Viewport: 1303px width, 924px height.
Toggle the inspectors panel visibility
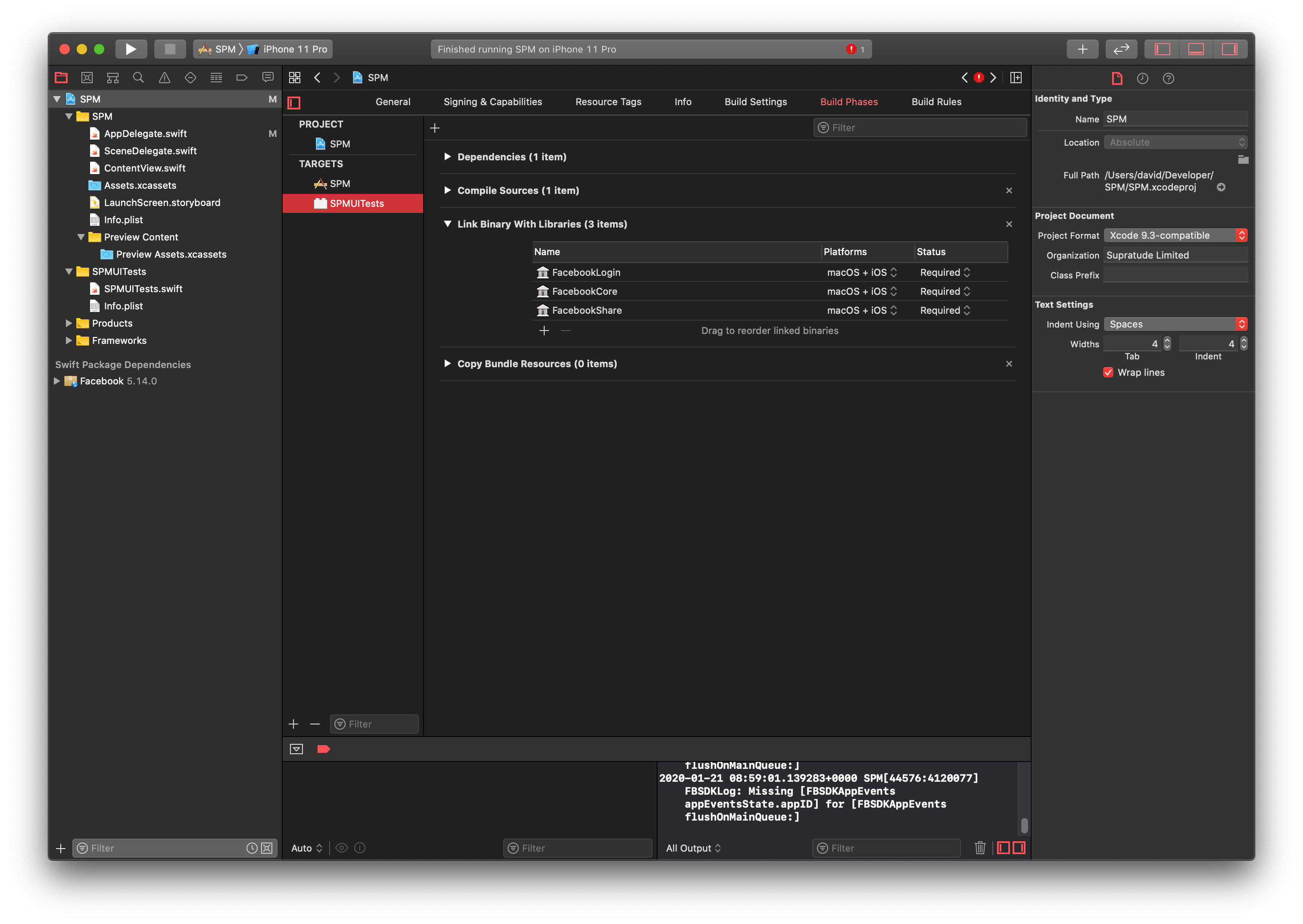1230,49
